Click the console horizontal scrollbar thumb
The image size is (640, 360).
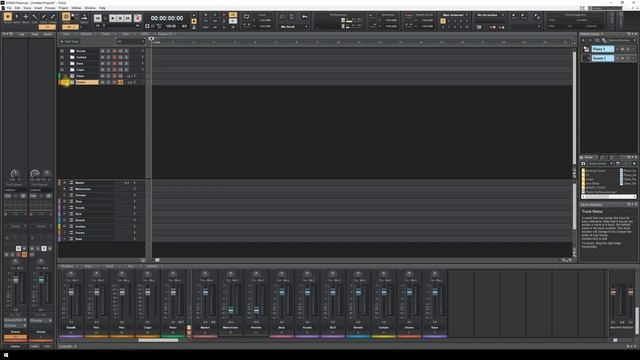point(158,340)
